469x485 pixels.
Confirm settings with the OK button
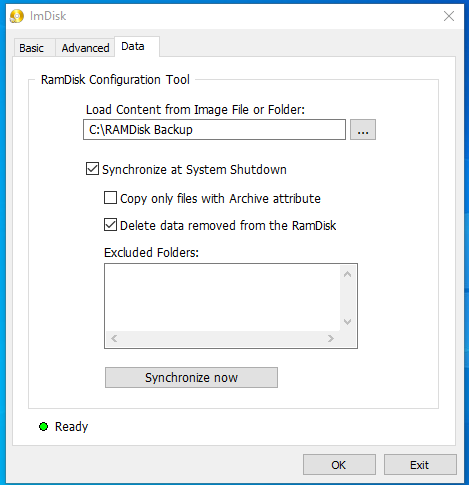point(339,465)
